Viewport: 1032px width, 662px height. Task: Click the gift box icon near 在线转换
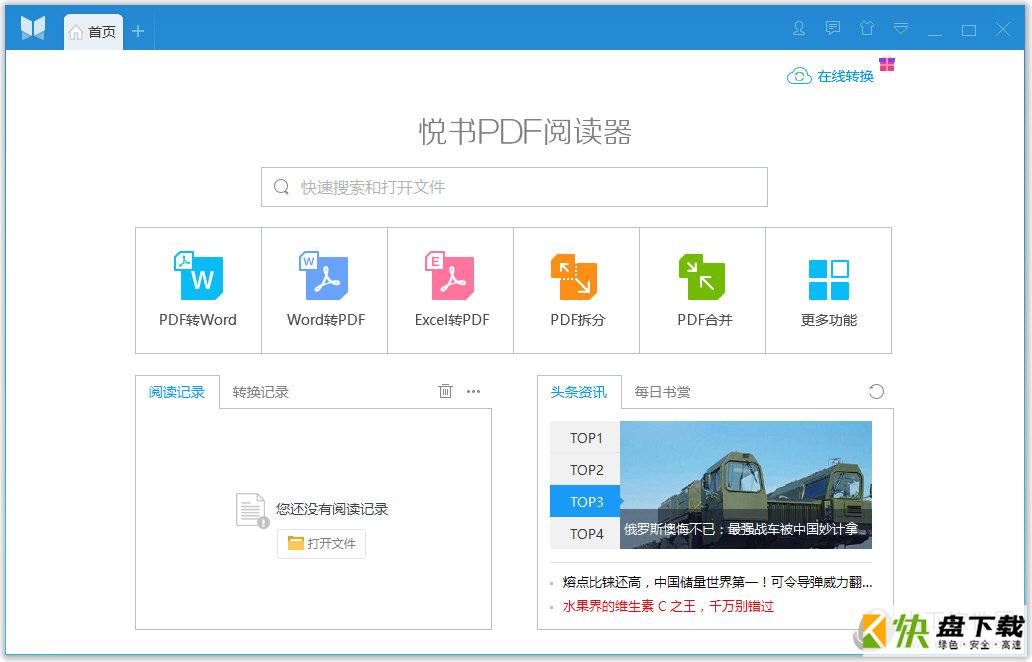(x=887, y=64)
